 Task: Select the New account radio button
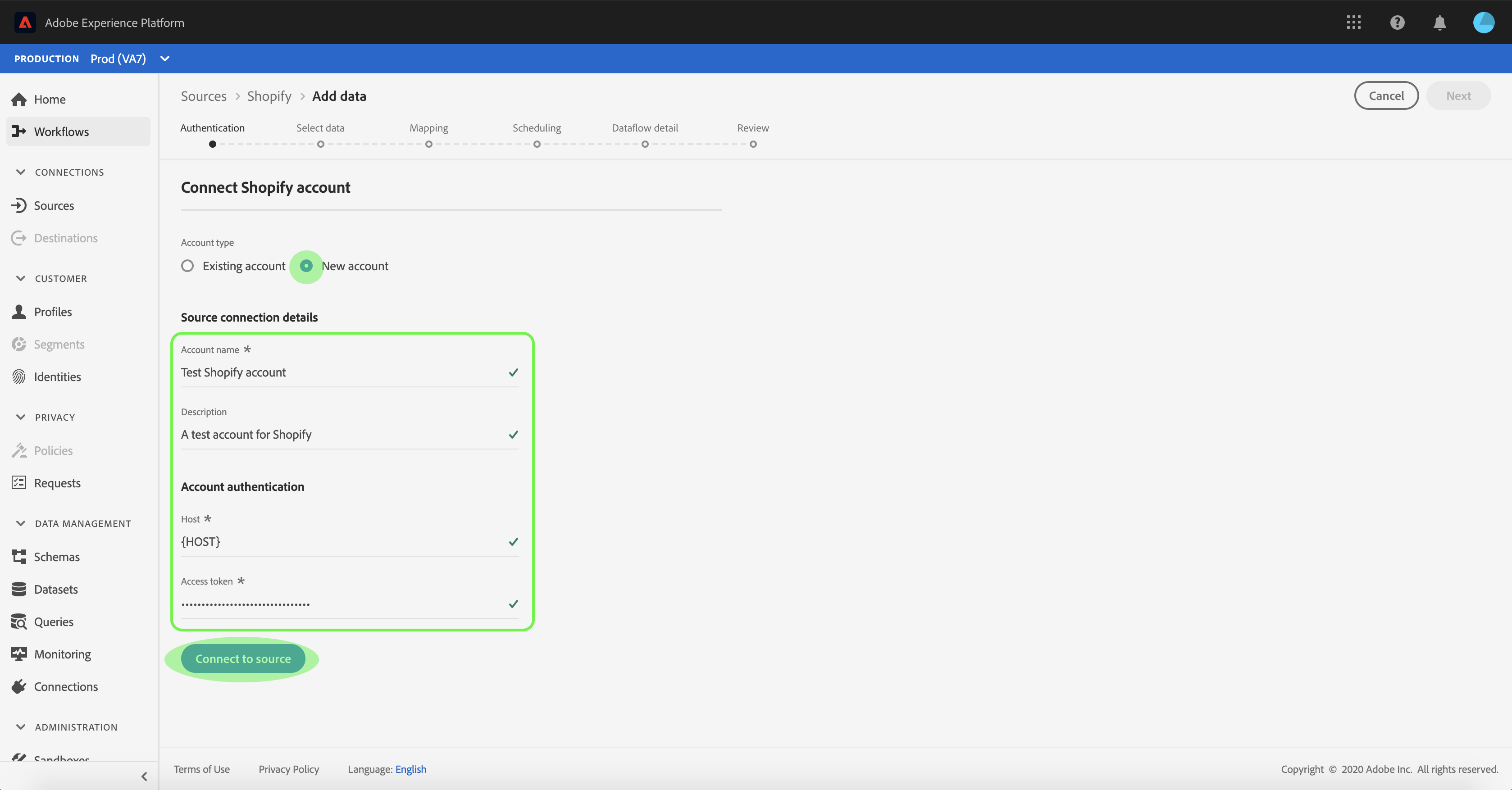(306, 266)
